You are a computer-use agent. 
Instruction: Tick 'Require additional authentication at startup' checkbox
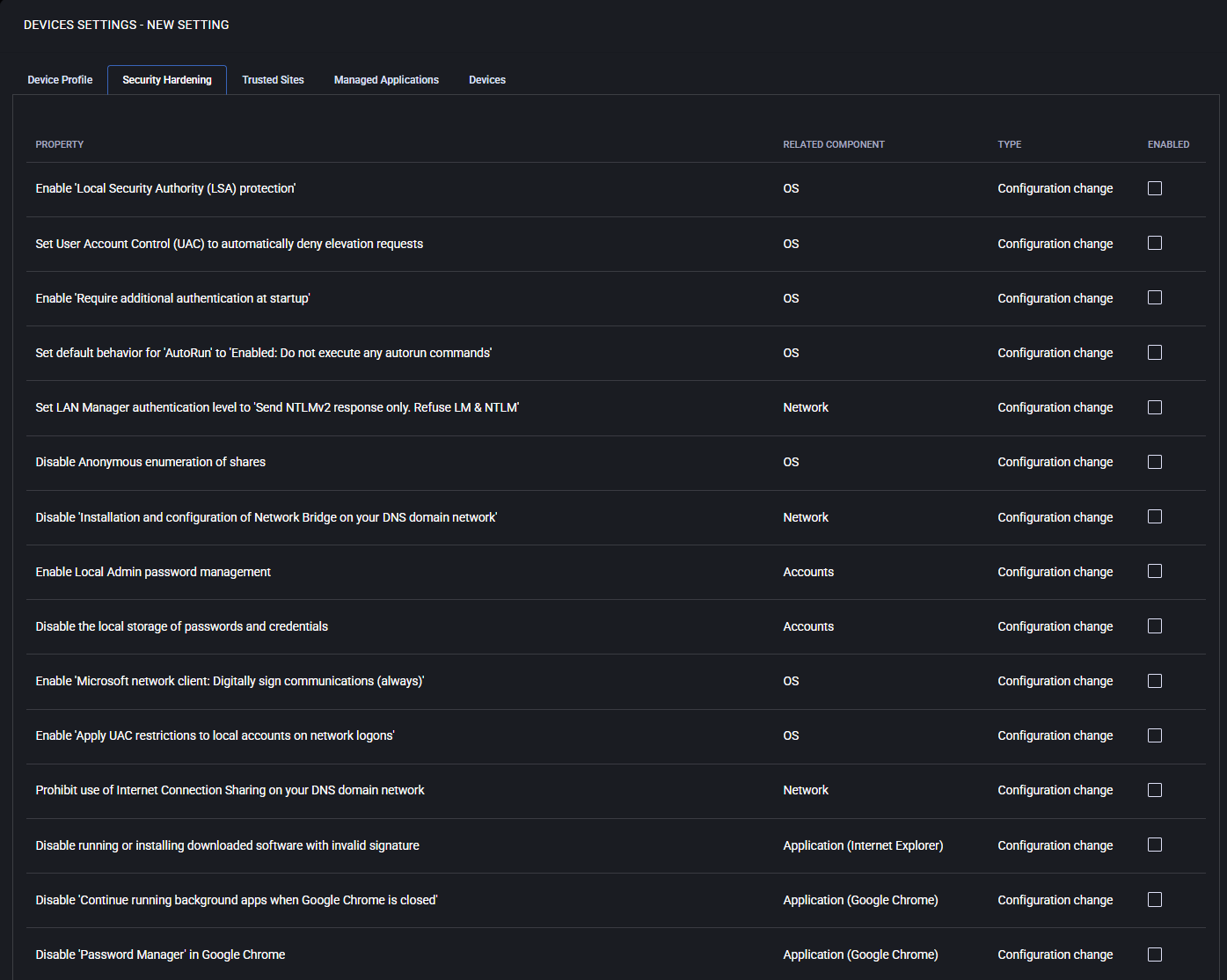pos(1155,297)
